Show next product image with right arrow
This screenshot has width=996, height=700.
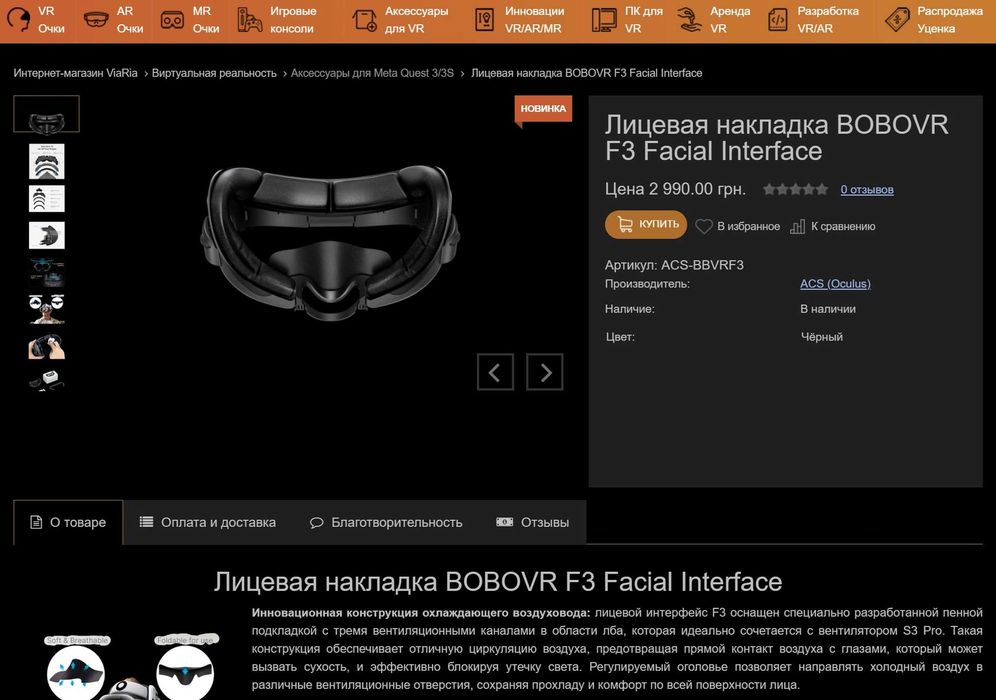(x=545, y=372)
